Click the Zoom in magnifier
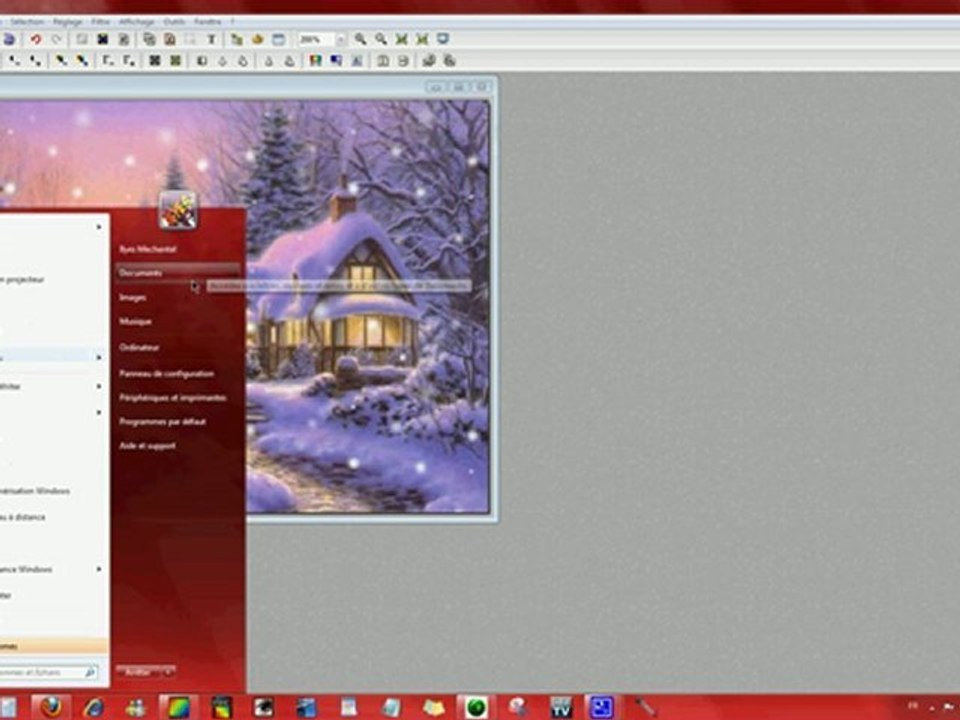The height and width of the screenshot is (720, 960). (361, 39)
